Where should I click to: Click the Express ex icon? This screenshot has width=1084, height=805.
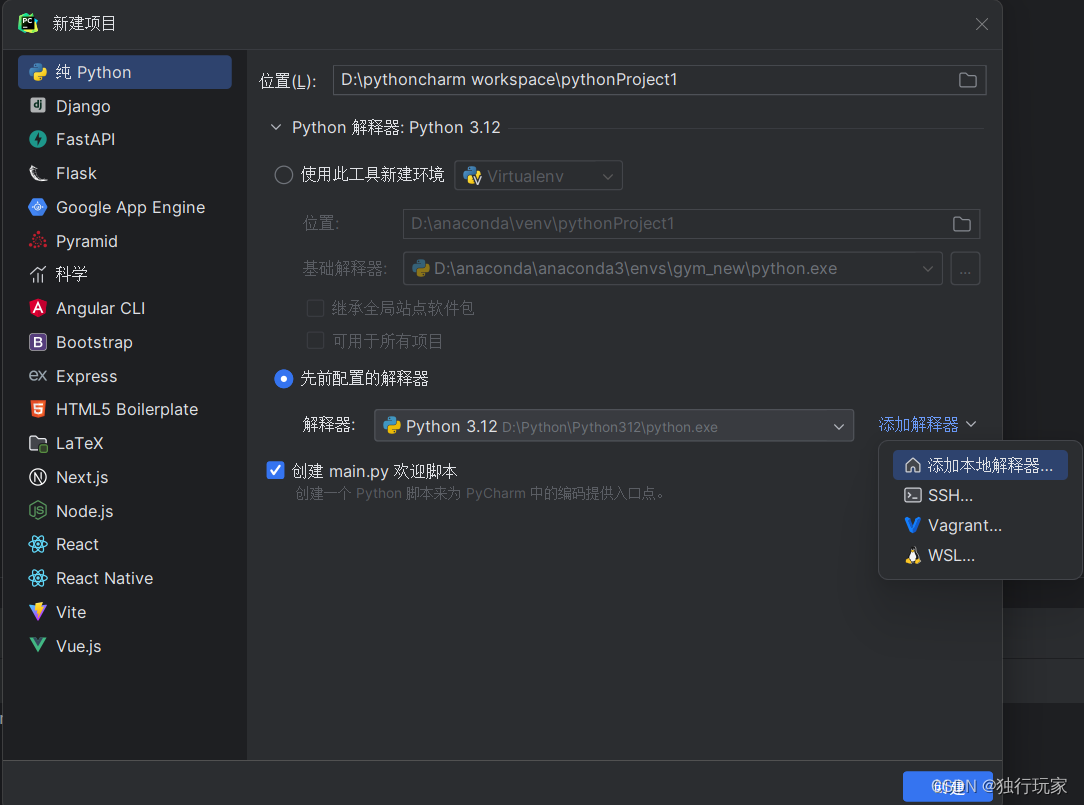[38, 376]
